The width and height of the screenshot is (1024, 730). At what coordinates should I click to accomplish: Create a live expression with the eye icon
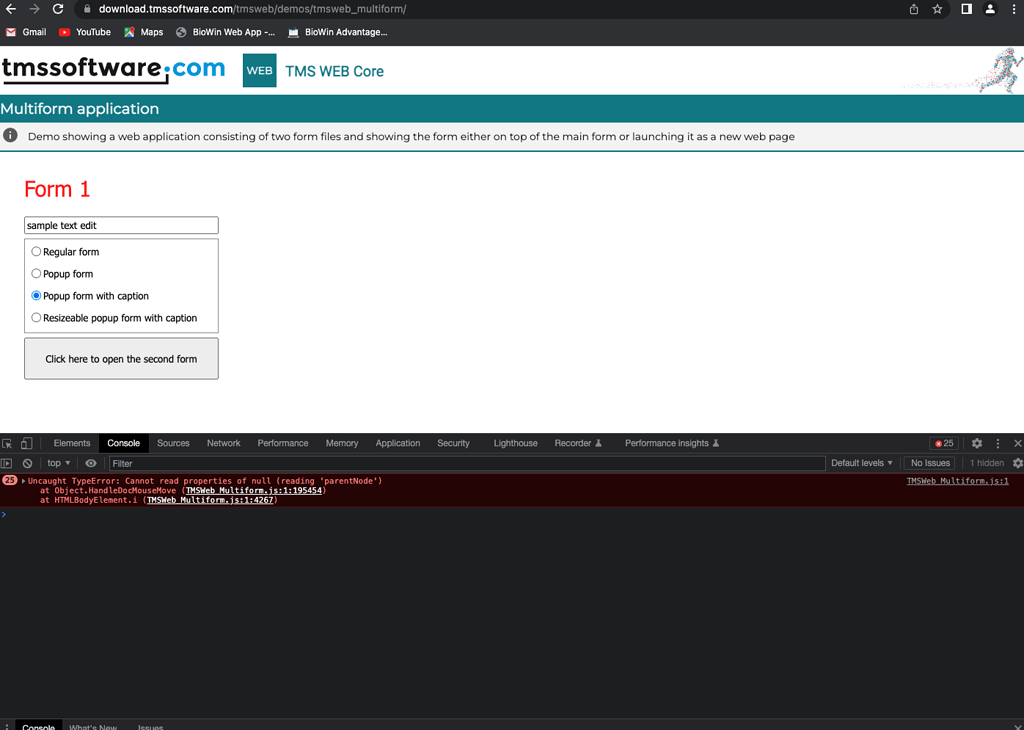90,462
